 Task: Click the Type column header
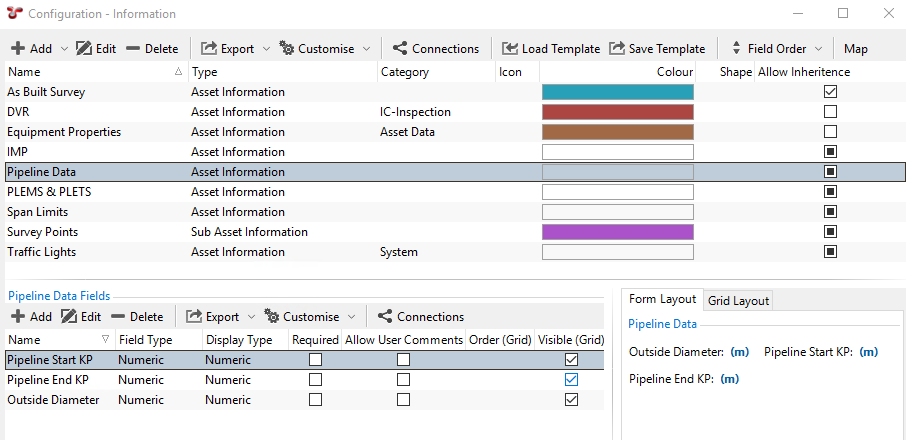click(283, 72)
